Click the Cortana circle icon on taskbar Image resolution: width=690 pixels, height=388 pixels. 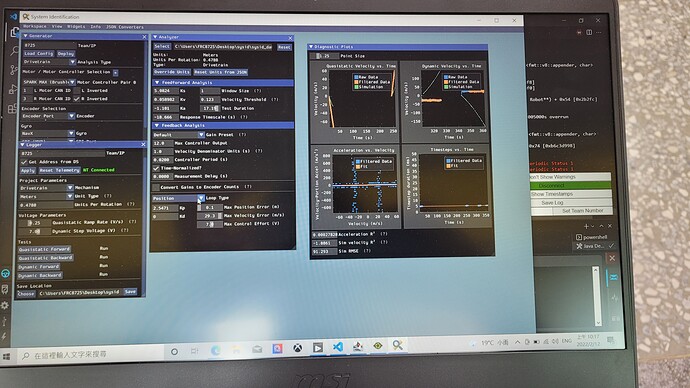tap(174, 351)
